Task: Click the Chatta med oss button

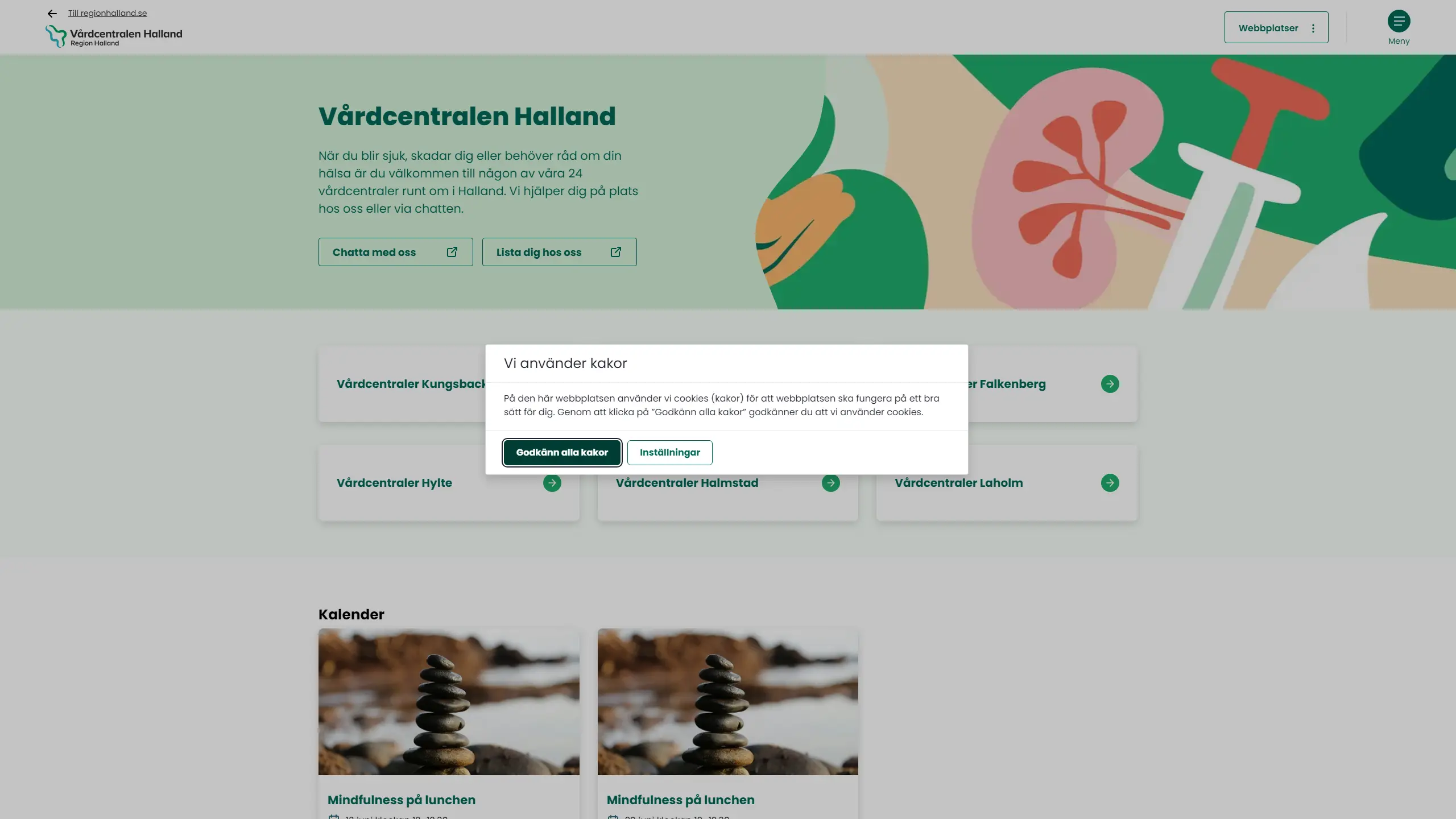Action: point(396,252)
